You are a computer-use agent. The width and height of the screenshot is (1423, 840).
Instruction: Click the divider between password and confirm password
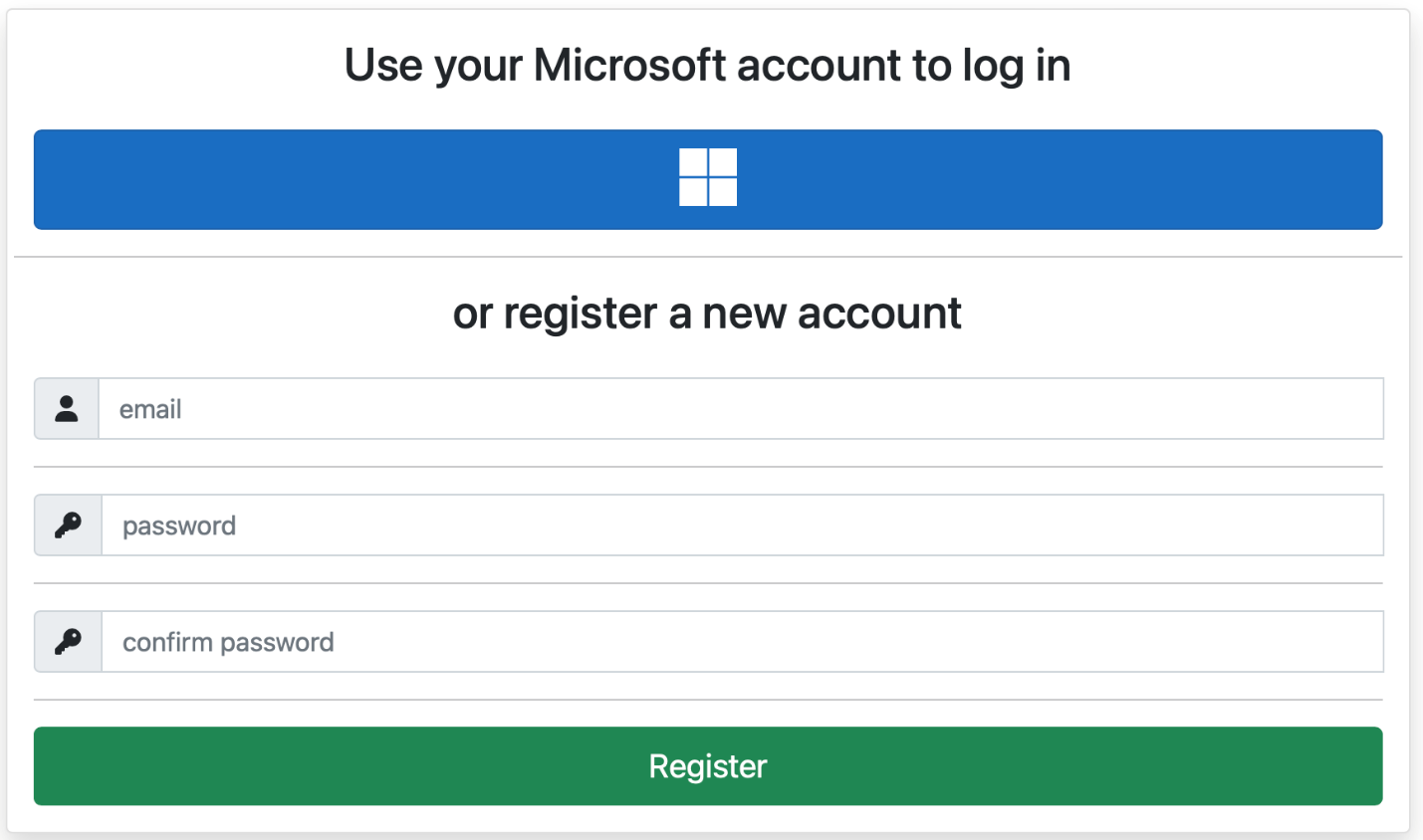[x=708, y=583]
